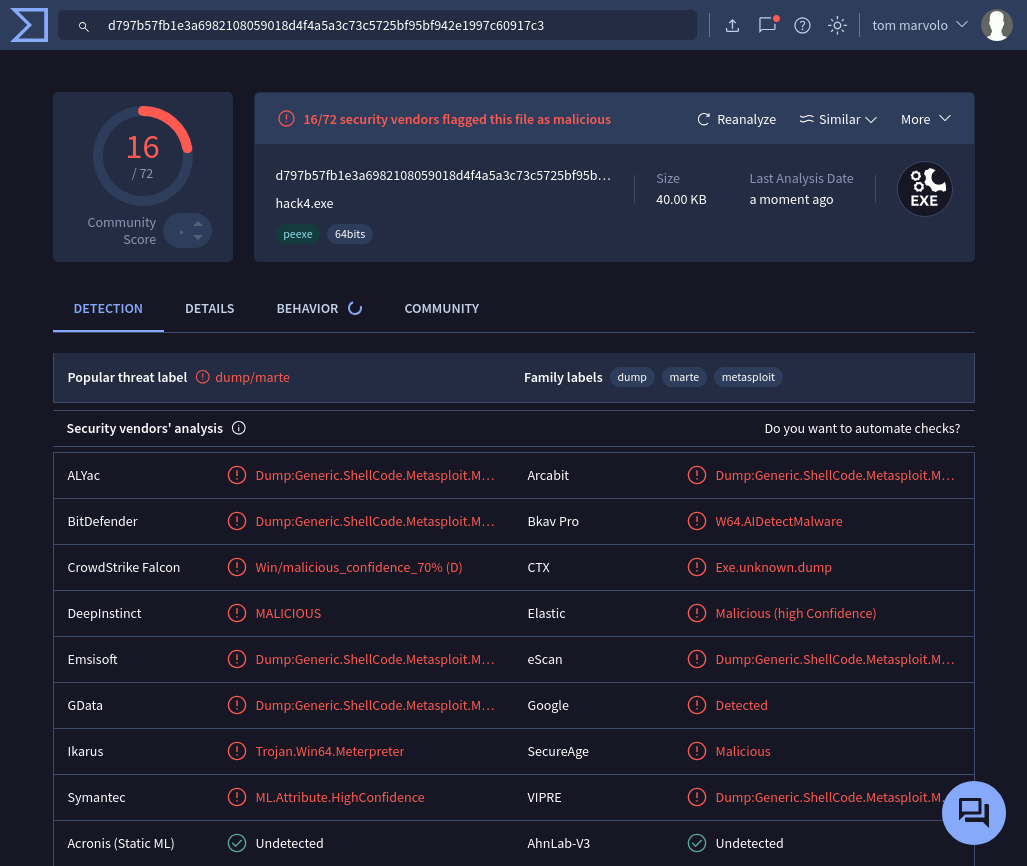This screenshot has height=866, width=1027.
Task: Click the green check in Acronis row
Action: click(x=236, y=843)
